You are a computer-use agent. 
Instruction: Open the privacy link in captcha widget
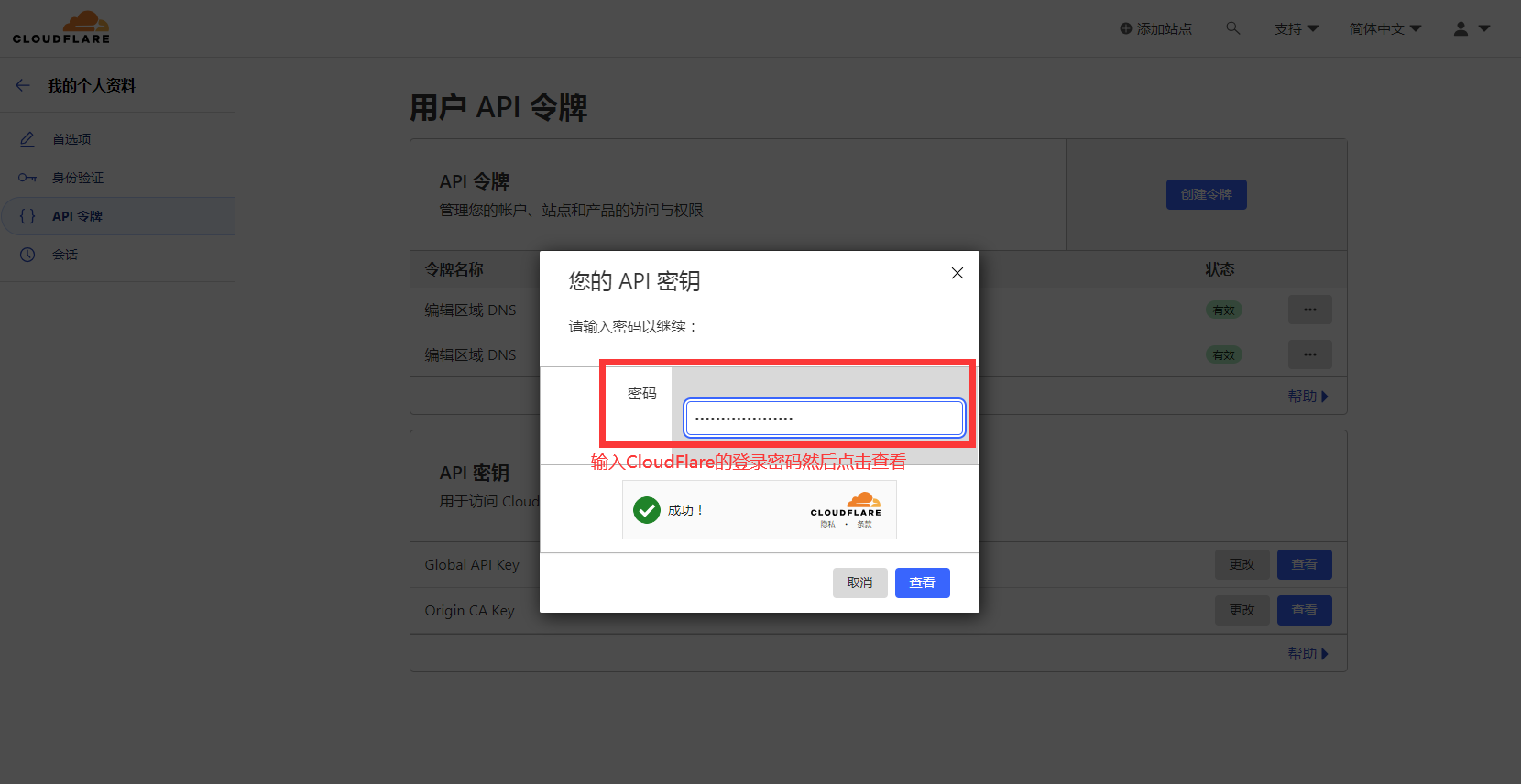click(827, 525)
